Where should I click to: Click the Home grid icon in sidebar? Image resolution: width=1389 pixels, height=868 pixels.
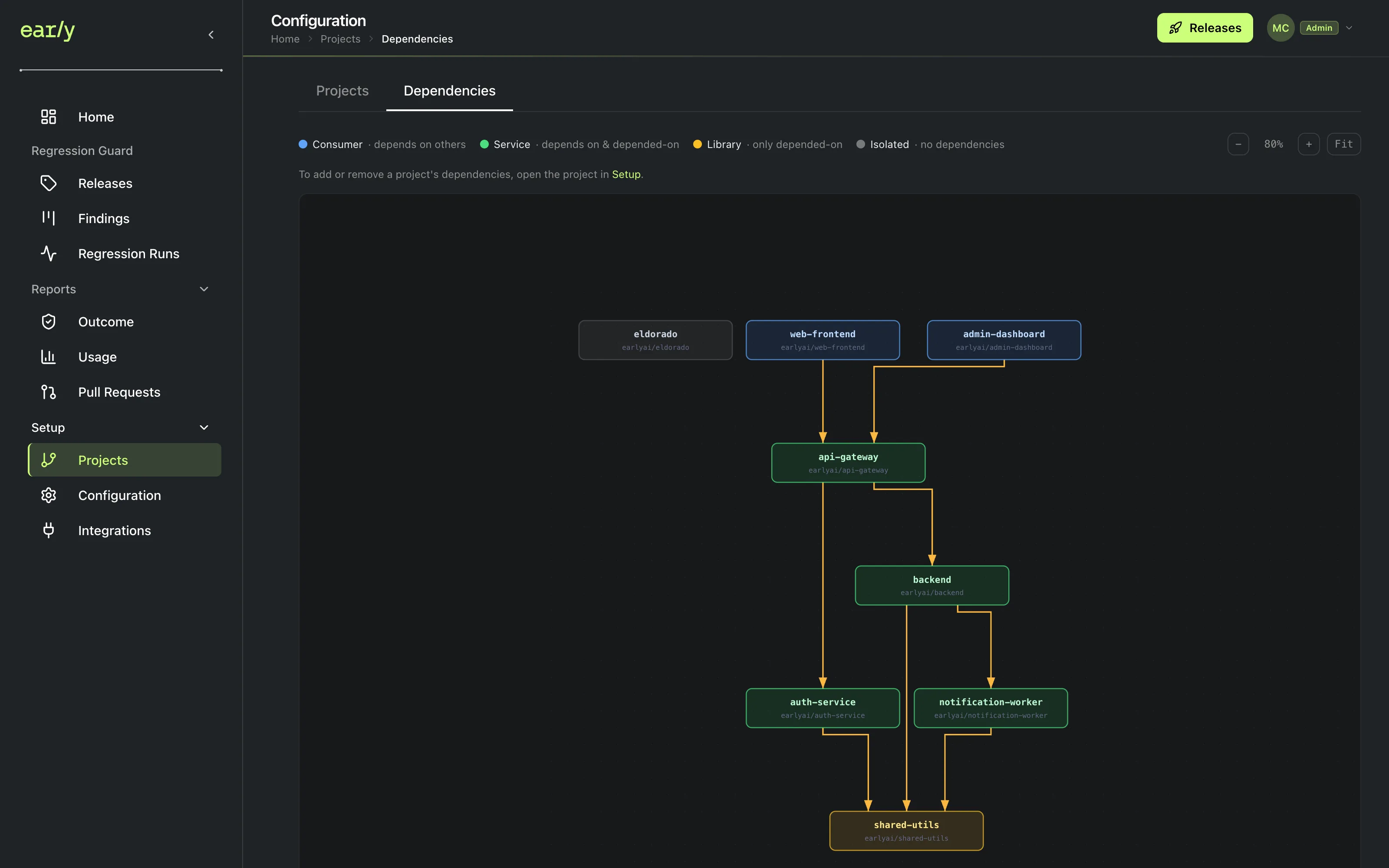tap(49, 117)
